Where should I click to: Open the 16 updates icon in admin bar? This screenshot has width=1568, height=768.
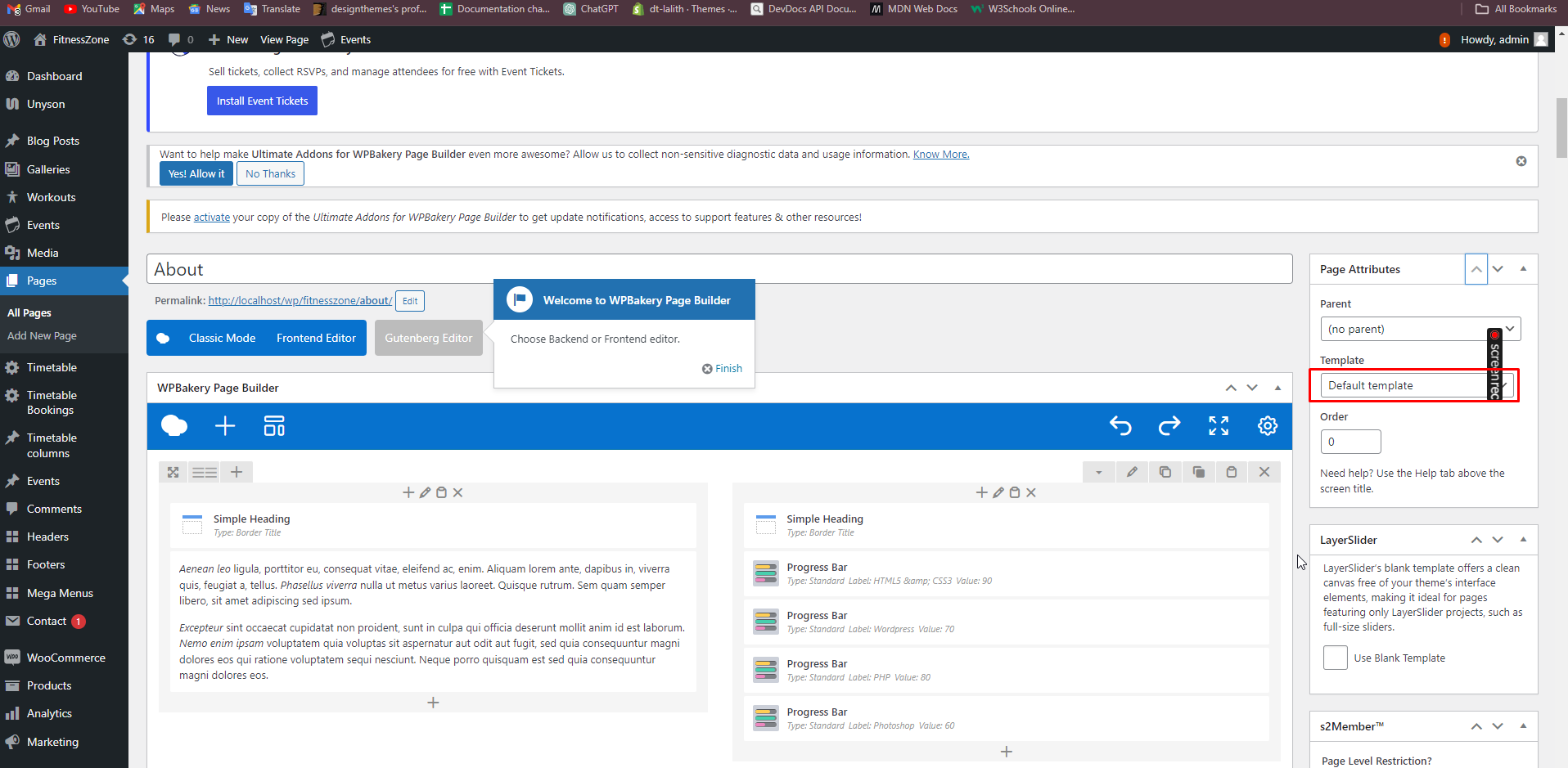[x=138, y=39]
